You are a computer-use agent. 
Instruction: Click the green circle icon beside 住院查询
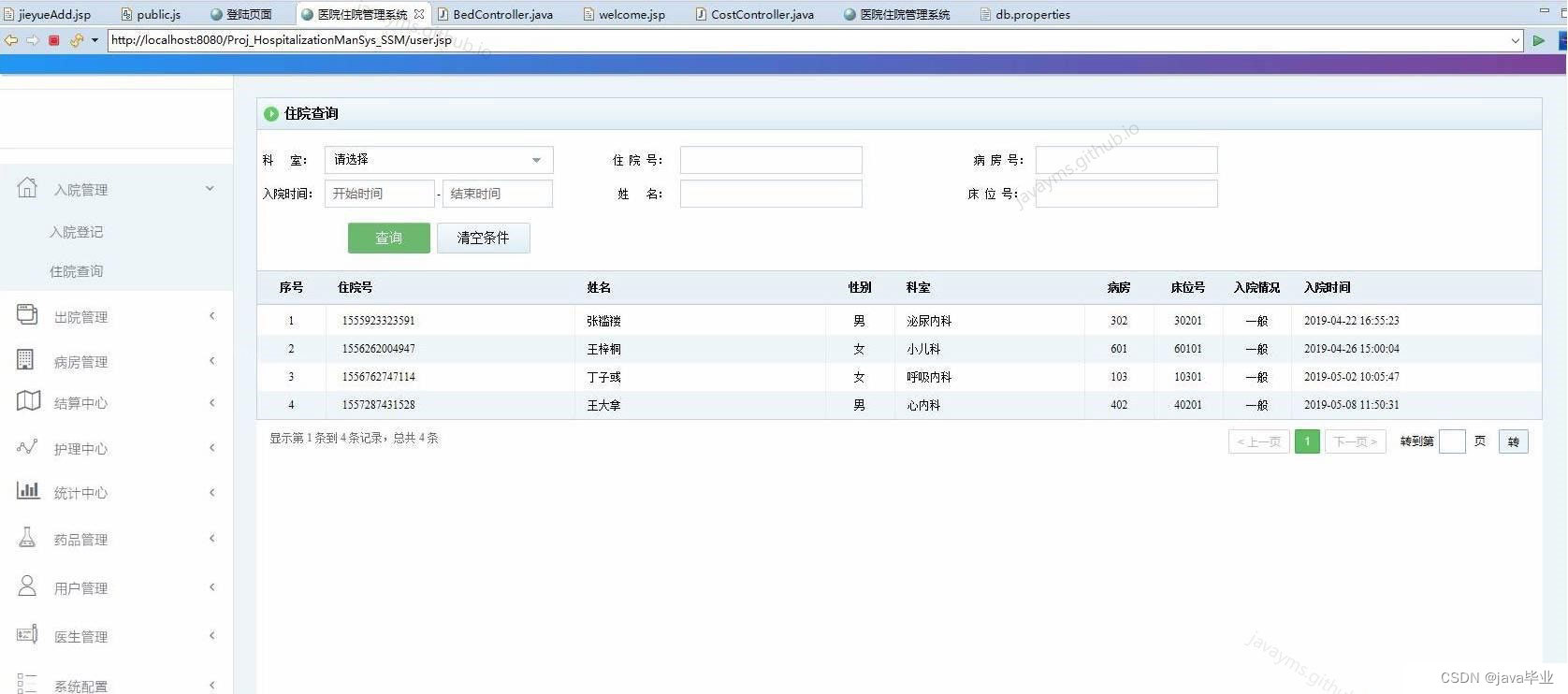(271, 114)
